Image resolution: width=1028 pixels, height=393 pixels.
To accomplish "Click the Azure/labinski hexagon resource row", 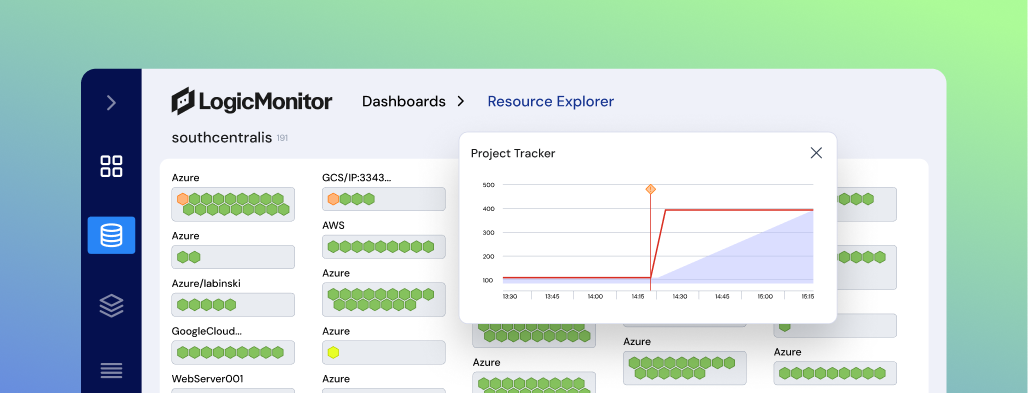I will click(233, 305).
